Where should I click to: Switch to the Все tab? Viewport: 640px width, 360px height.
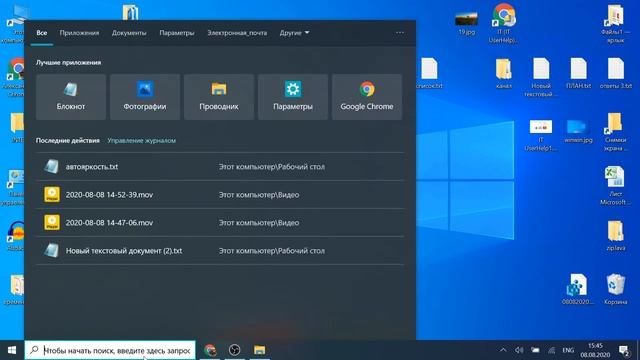pyautogui.click(x=42, y=33)
